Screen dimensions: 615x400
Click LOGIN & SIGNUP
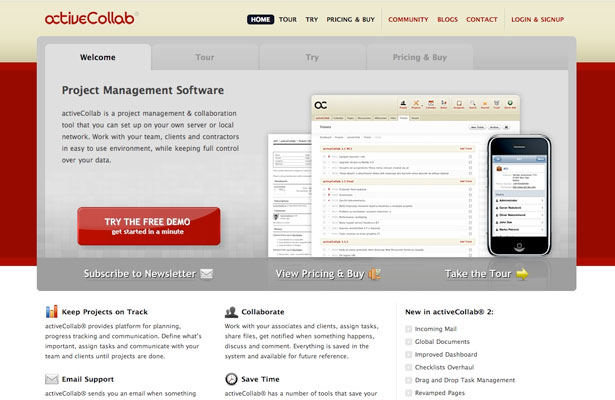(537, 19)
